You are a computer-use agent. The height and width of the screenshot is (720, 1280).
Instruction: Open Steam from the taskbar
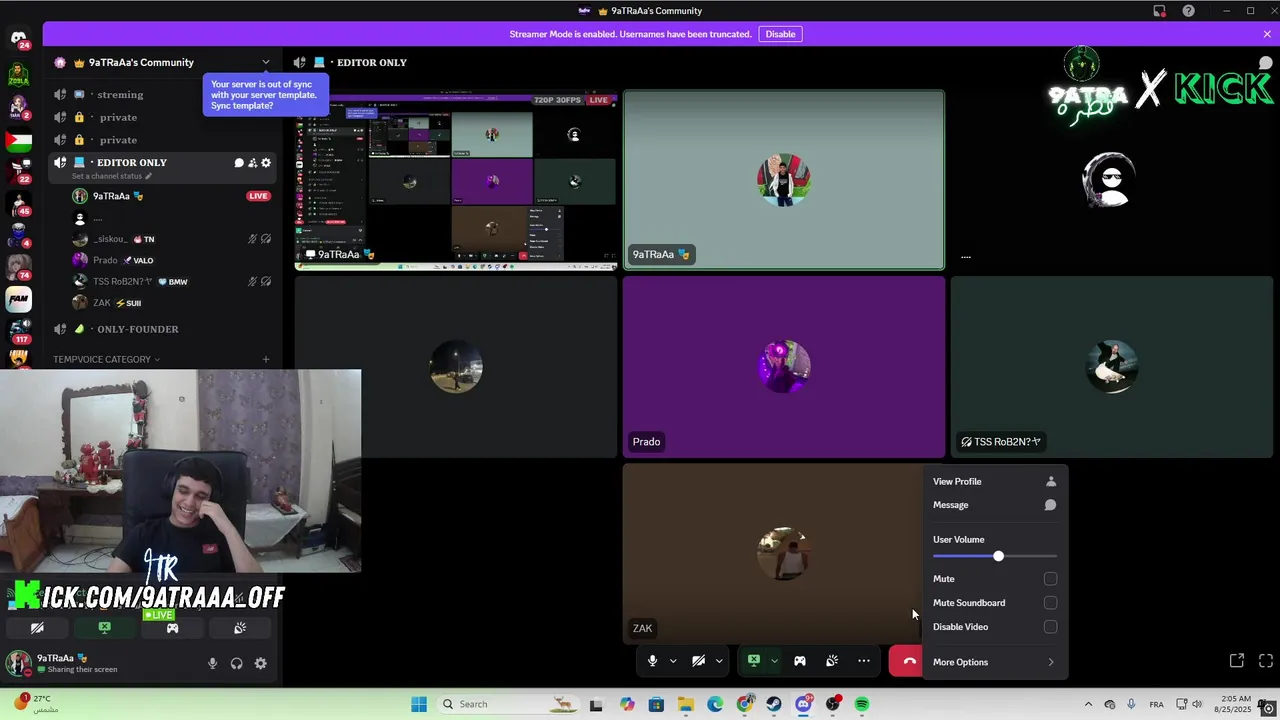tap(774, 704)
